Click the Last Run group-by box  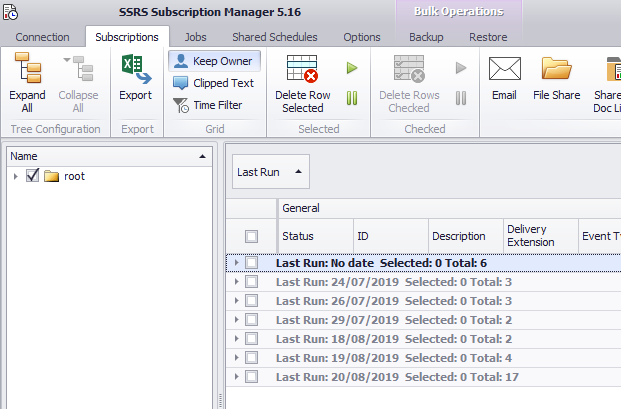(270, 172)
